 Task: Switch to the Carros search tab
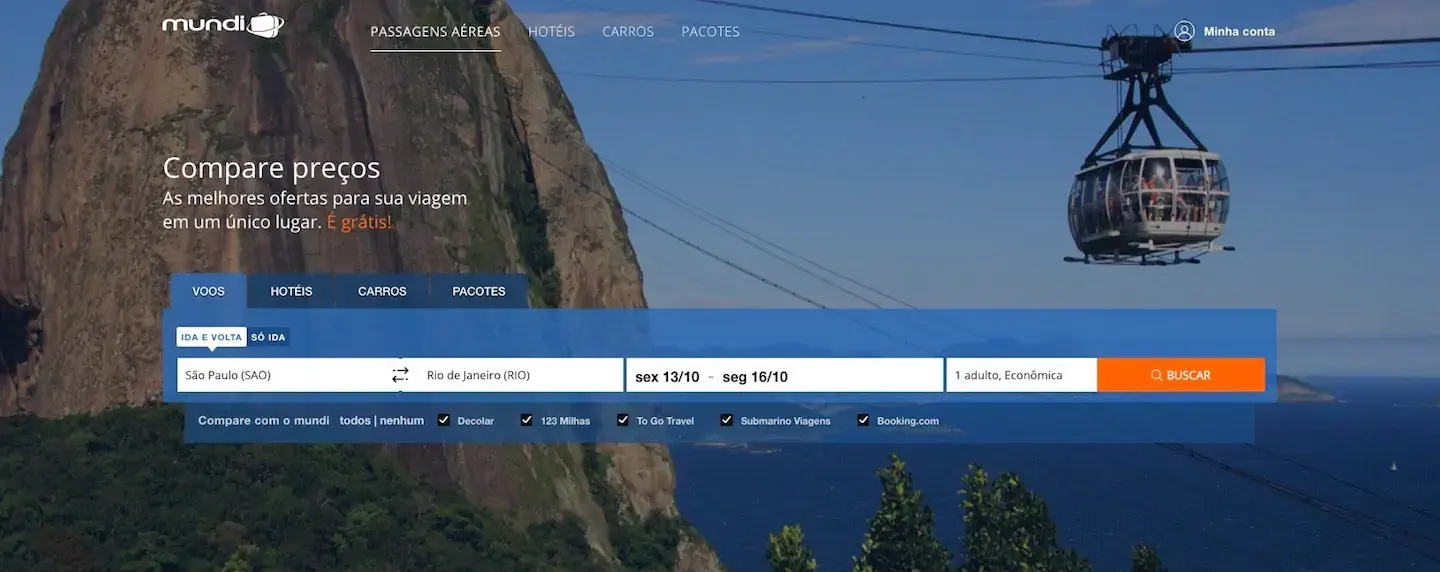(x=382, y=291)
